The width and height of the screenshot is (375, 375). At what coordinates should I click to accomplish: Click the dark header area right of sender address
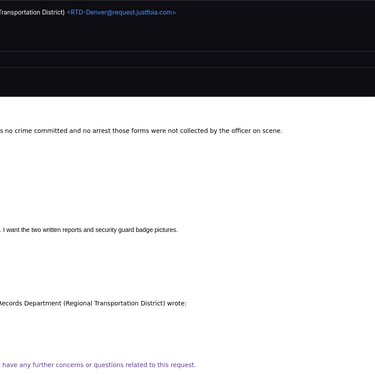[x=275, y=12]
